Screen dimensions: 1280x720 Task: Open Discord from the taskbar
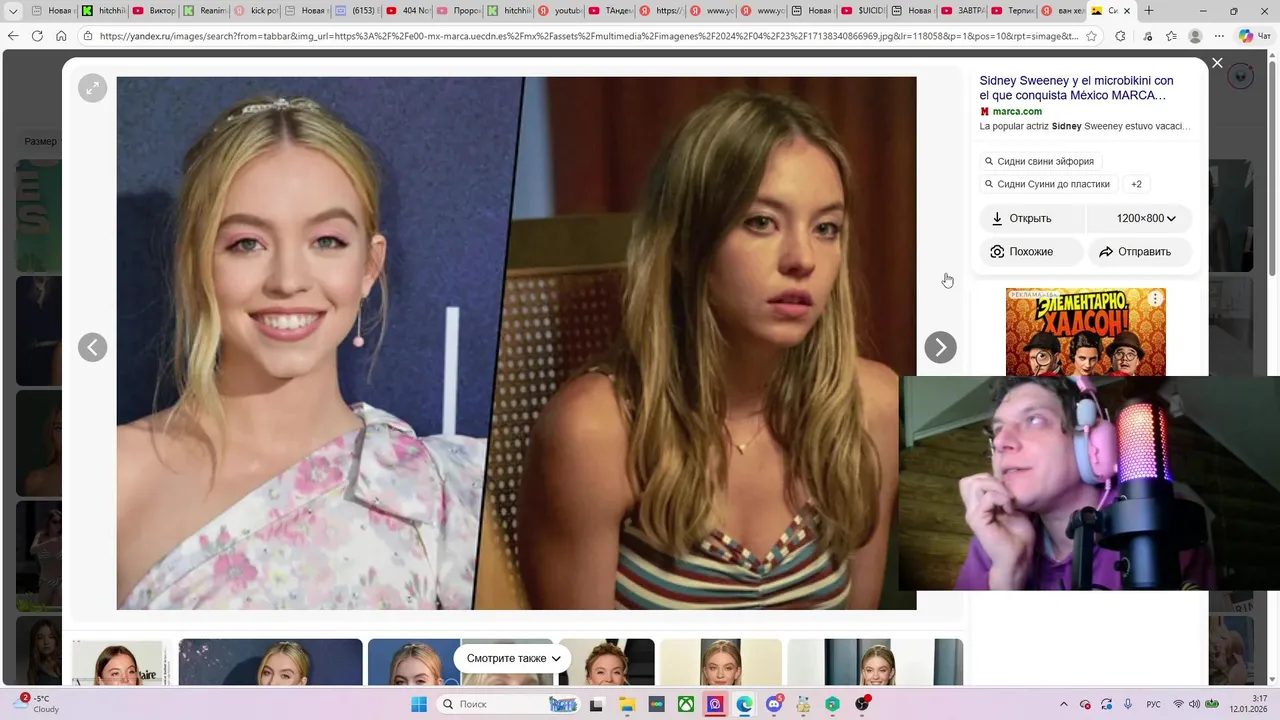(774, 704)
